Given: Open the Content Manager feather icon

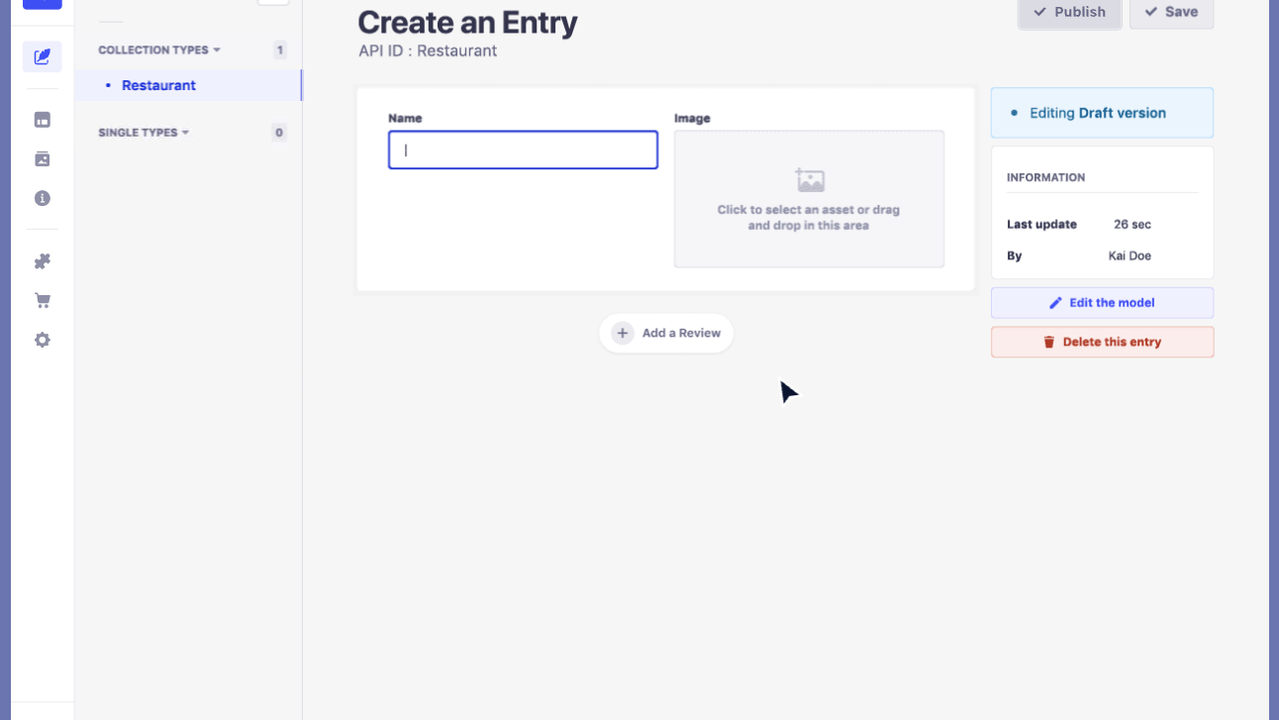Looking at the screenshot, I should [42, 57].
